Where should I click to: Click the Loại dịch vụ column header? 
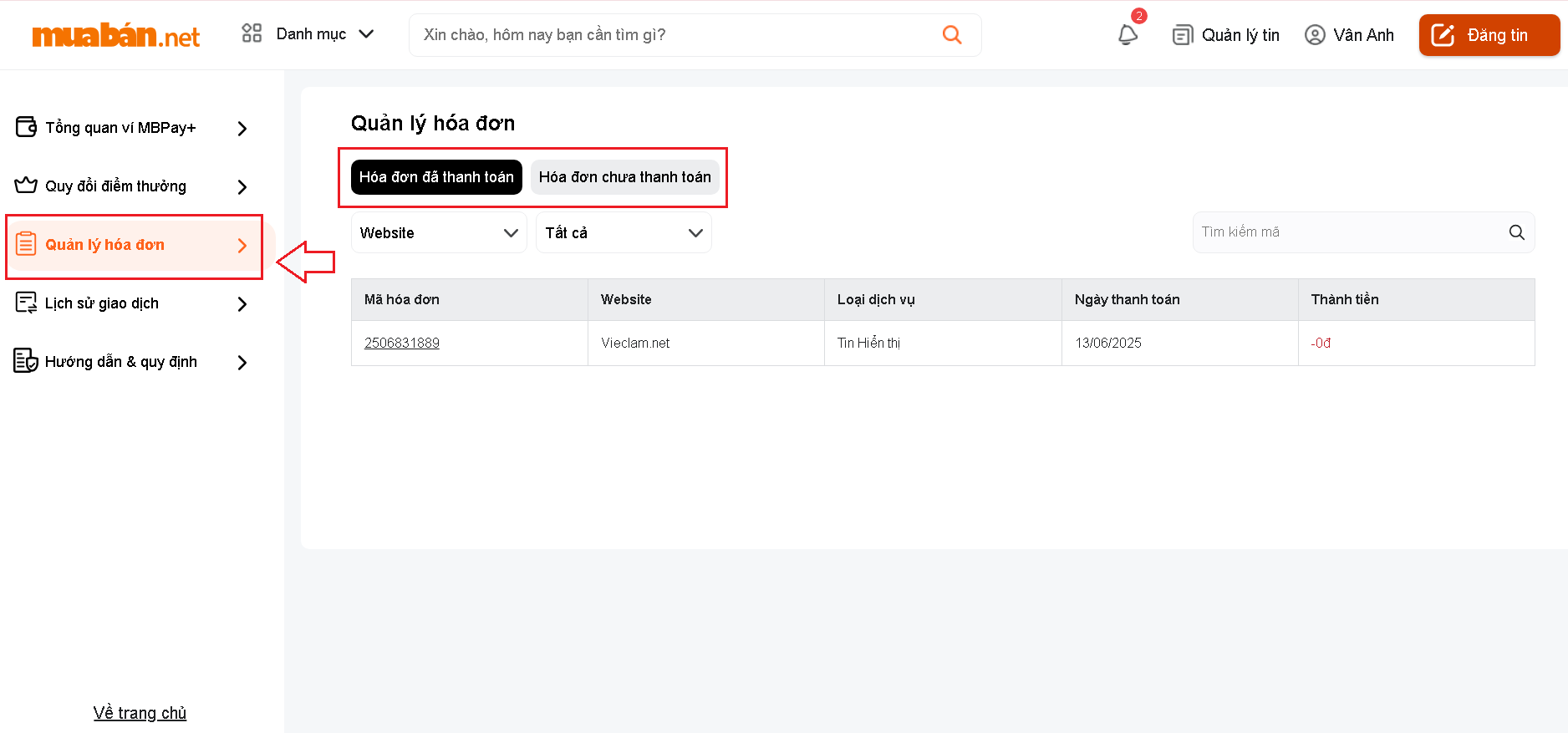pyautogui.click(x=943, y=299)
